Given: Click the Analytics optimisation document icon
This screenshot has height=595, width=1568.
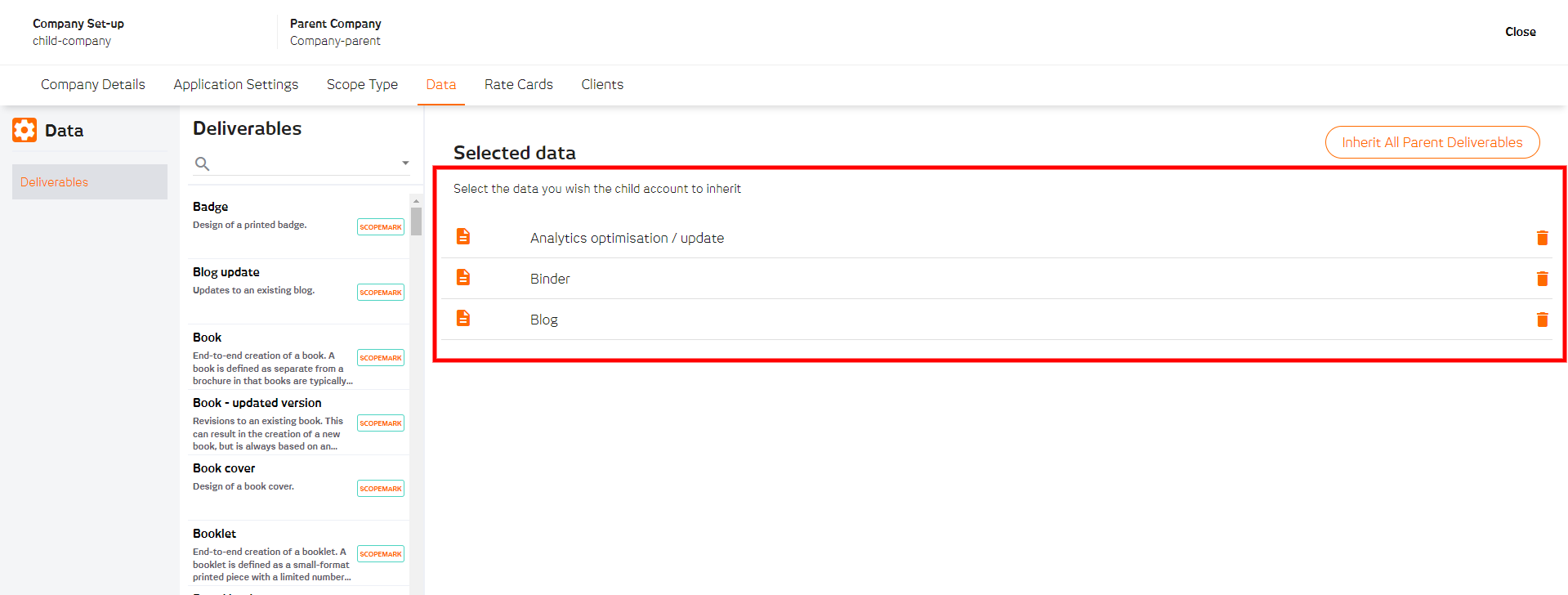Looking at the screenshot, I should pyautogui.click(x=463, y=236).
